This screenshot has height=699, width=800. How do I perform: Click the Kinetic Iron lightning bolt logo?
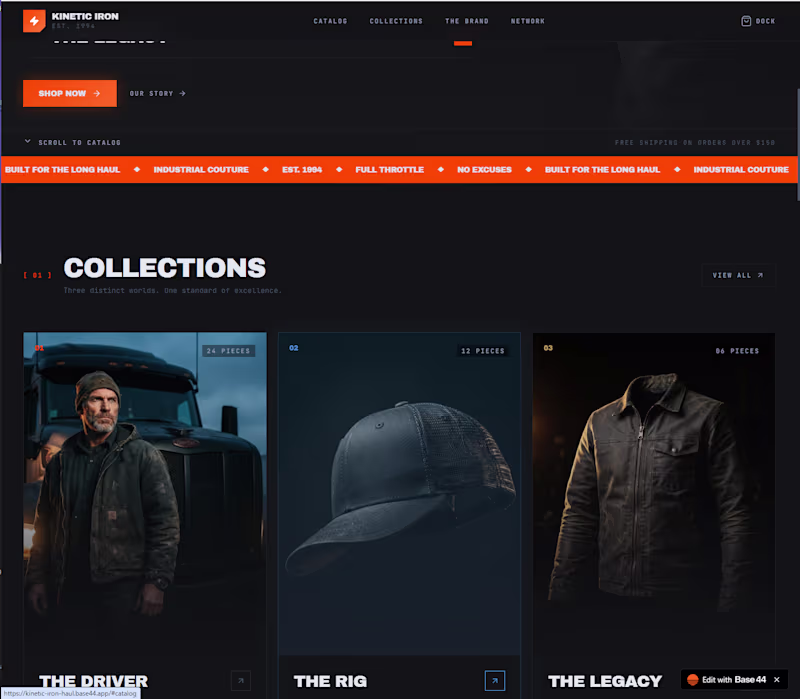click(x=34, y=21)
